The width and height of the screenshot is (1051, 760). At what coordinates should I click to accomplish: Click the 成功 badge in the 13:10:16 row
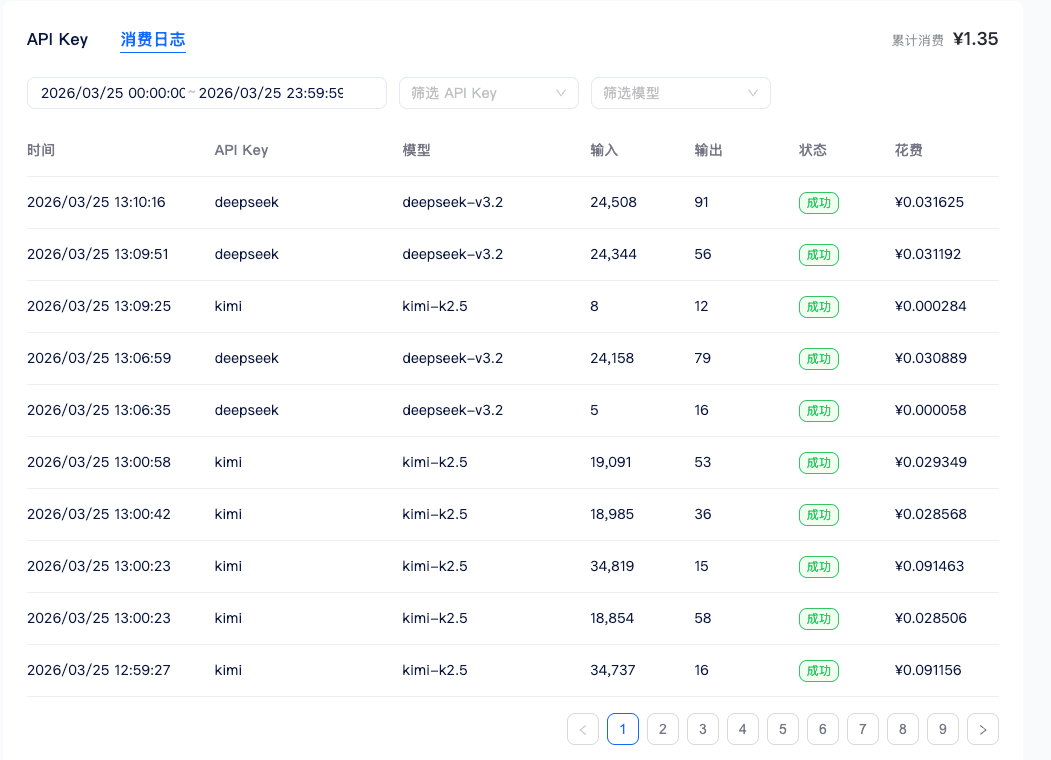(x=818, y=203)
